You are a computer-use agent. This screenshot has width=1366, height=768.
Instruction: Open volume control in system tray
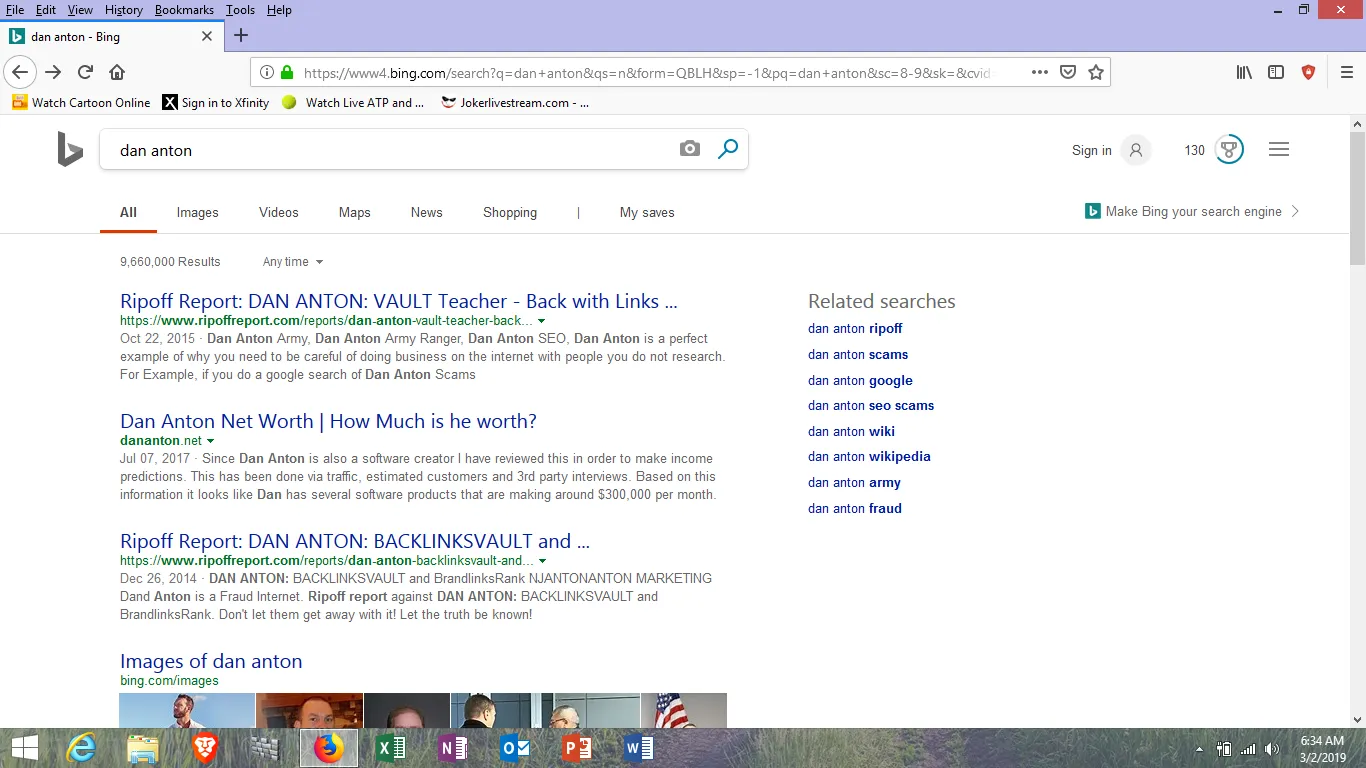click(x=1271, y=749)
